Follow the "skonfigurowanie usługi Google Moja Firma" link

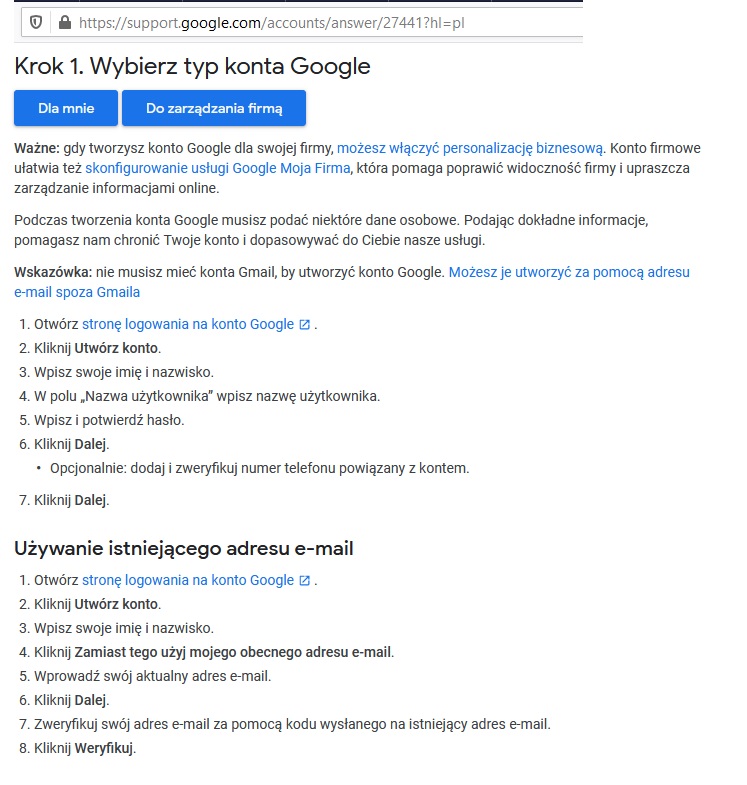[x=217, y=168]
